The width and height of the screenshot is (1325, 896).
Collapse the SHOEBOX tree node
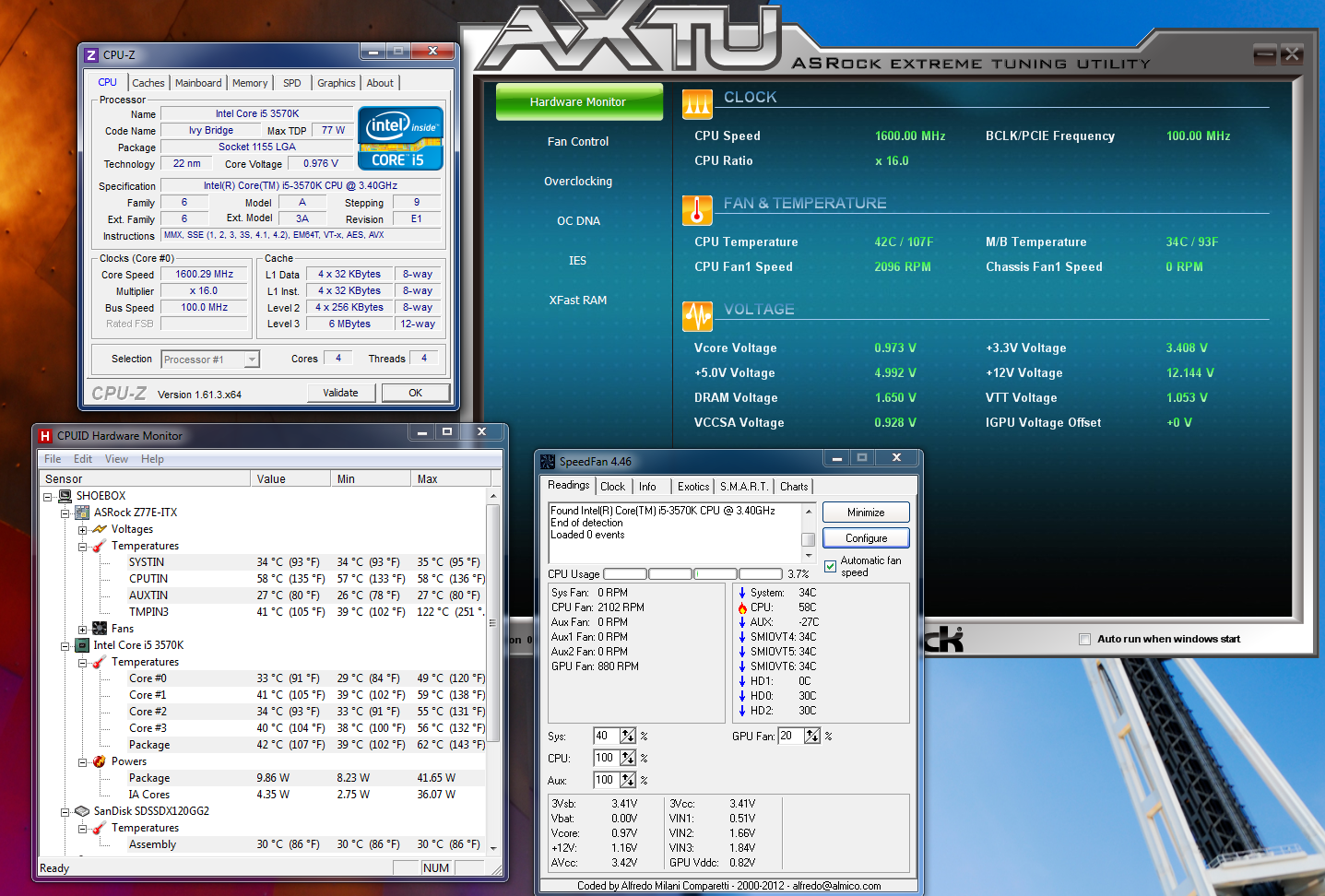pos(48,496)
